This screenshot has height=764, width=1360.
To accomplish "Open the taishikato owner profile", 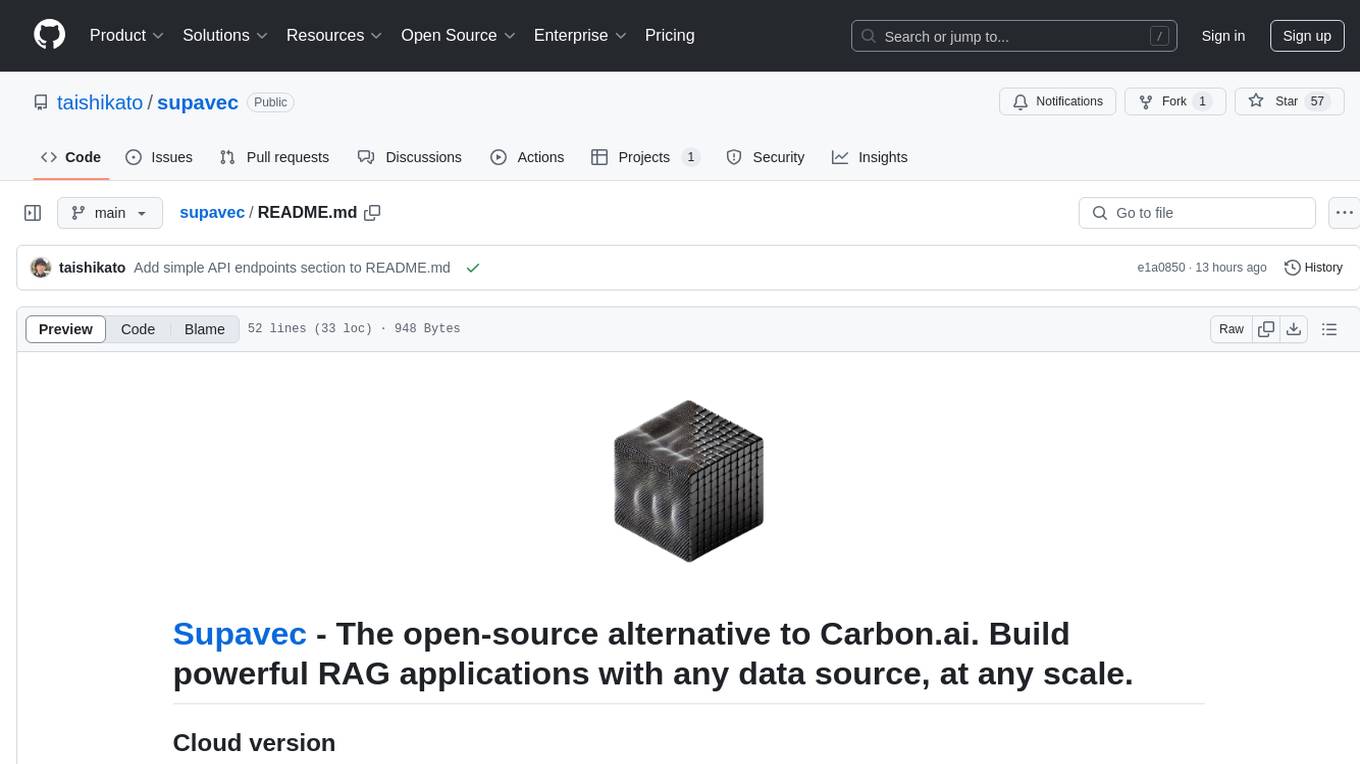I will point(100,102).
